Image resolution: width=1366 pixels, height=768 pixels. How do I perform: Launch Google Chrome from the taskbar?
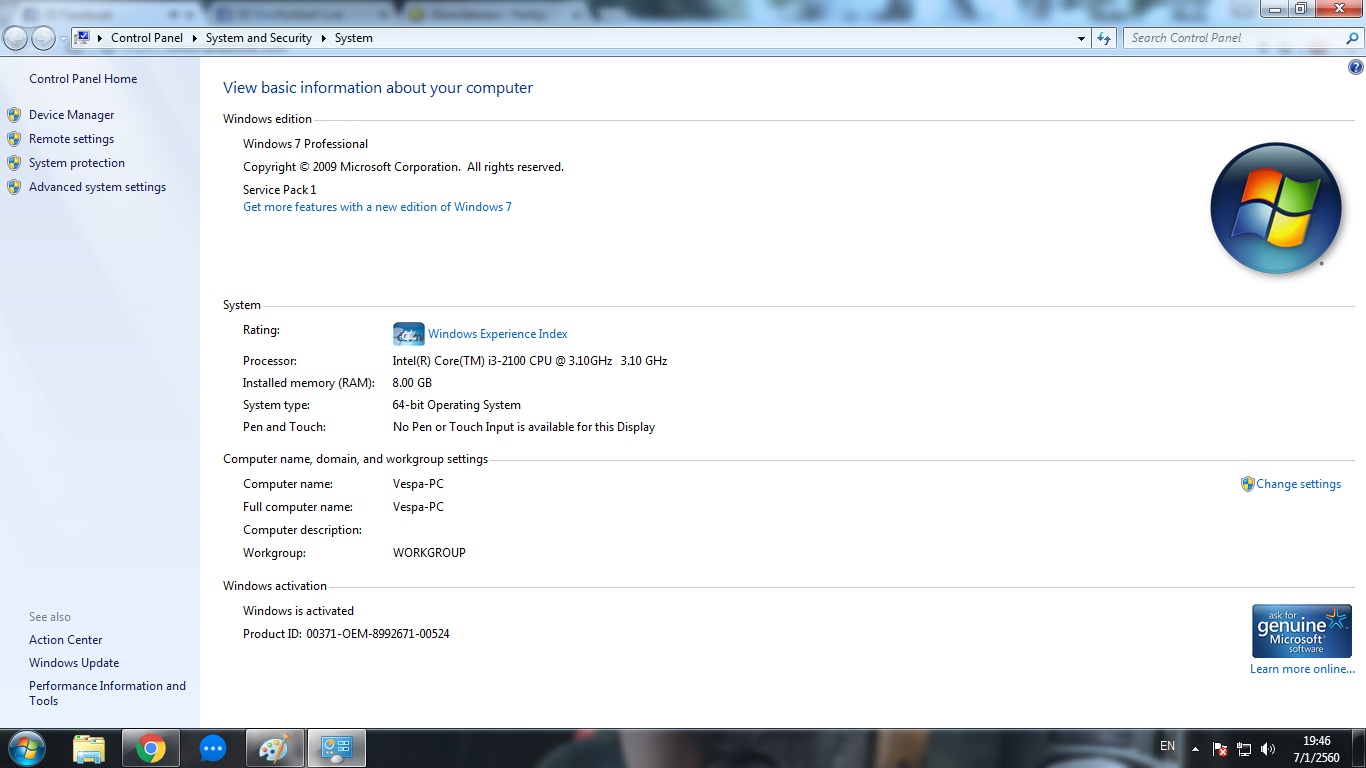point(151,748)
